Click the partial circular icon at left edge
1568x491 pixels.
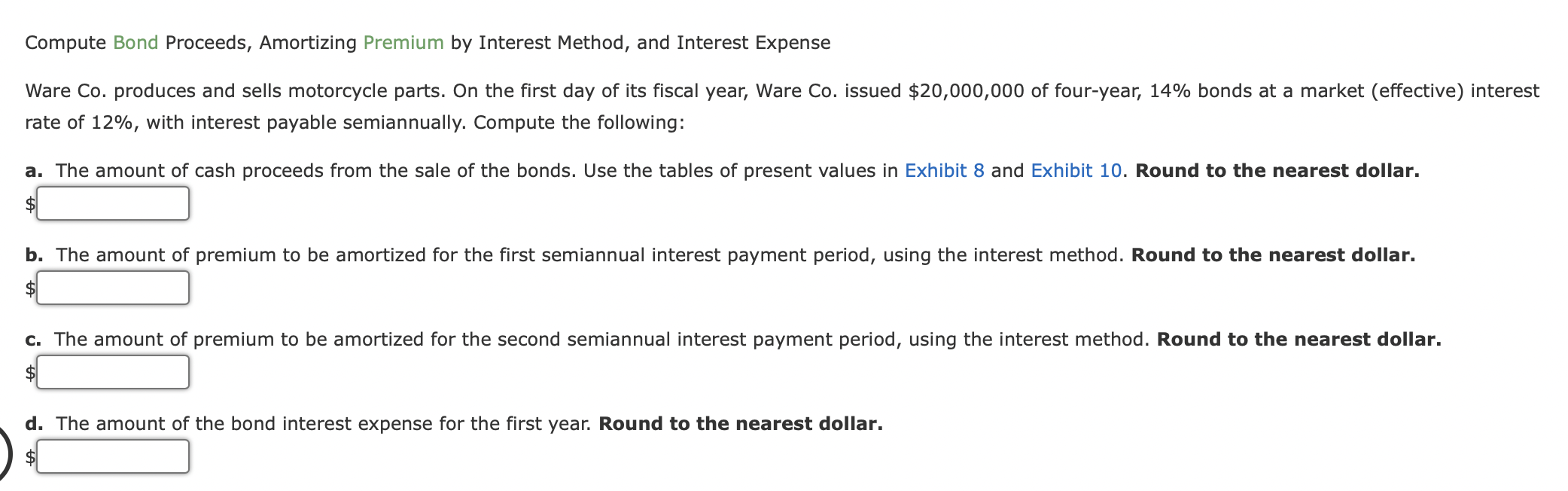[5, 449]
